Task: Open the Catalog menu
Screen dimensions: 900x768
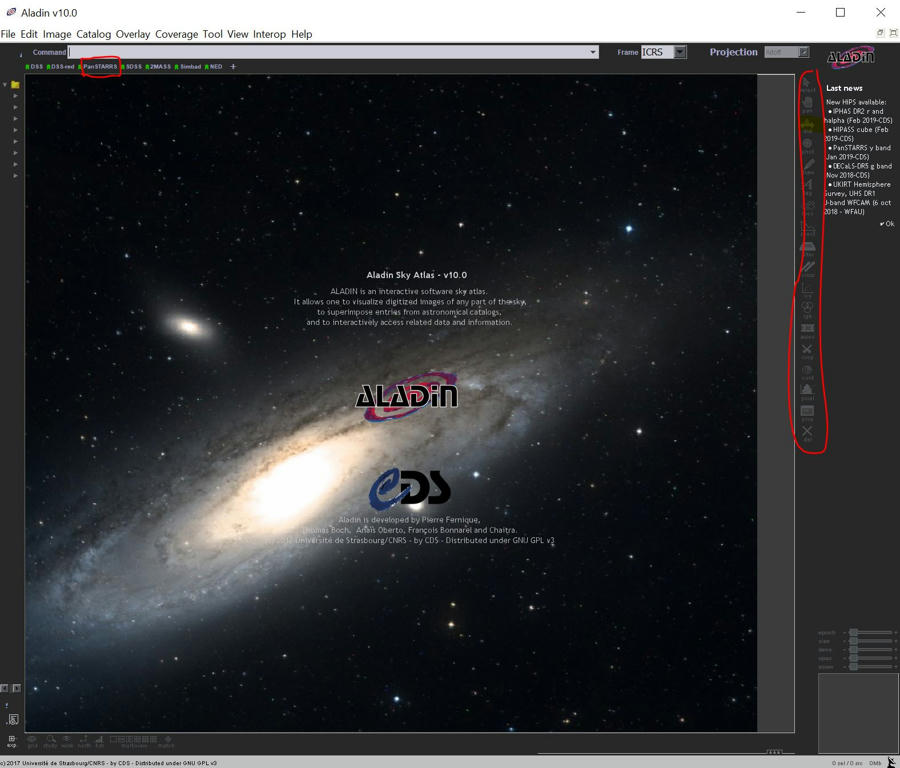Action: [94, 34]
